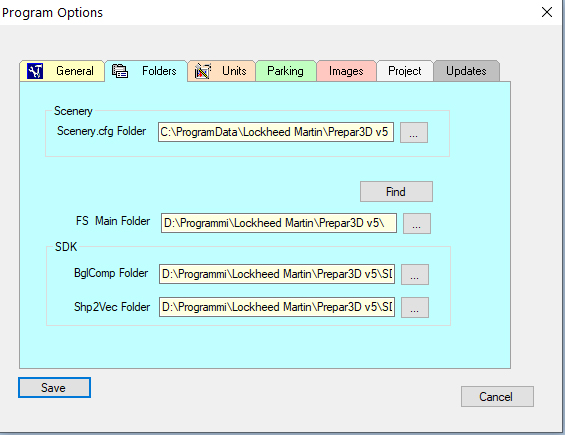Open the Images tab

point(346,71)
